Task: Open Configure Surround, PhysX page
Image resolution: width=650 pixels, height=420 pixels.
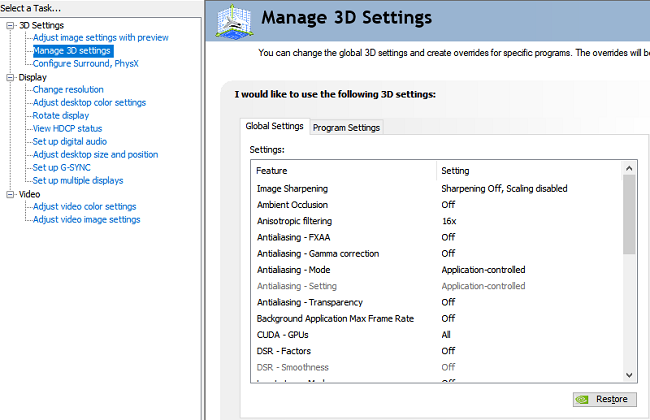Action: tap(87, 63)
